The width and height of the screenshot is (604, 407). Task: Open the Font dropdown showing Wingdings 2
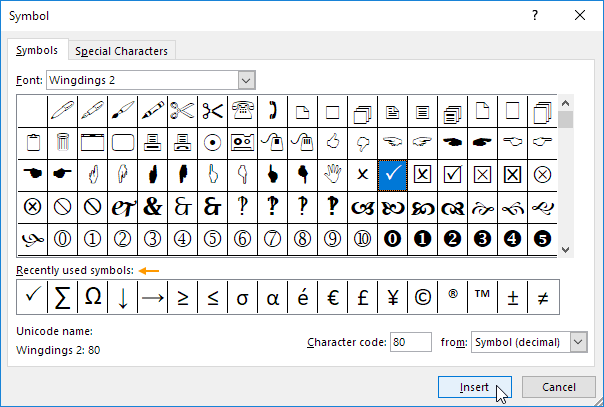coord(246,80)
